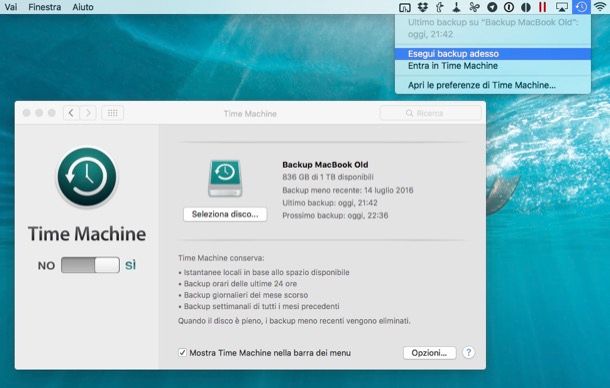Click the Dropbox menu bar icon

(x=422, y=7)
